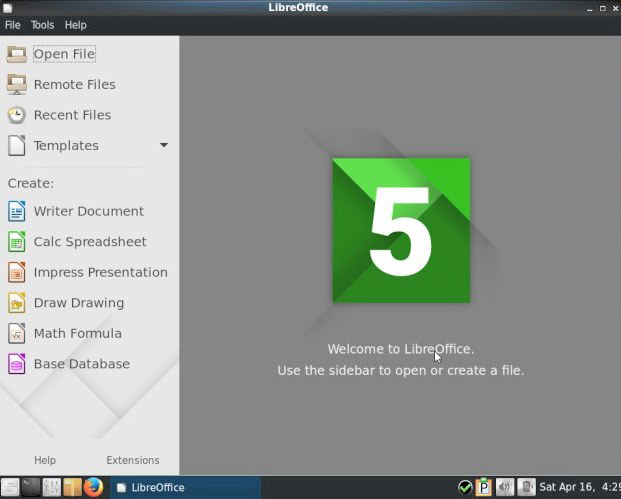Open the terminal from the taskbar

pyautogui.click(x=31, y=487)
